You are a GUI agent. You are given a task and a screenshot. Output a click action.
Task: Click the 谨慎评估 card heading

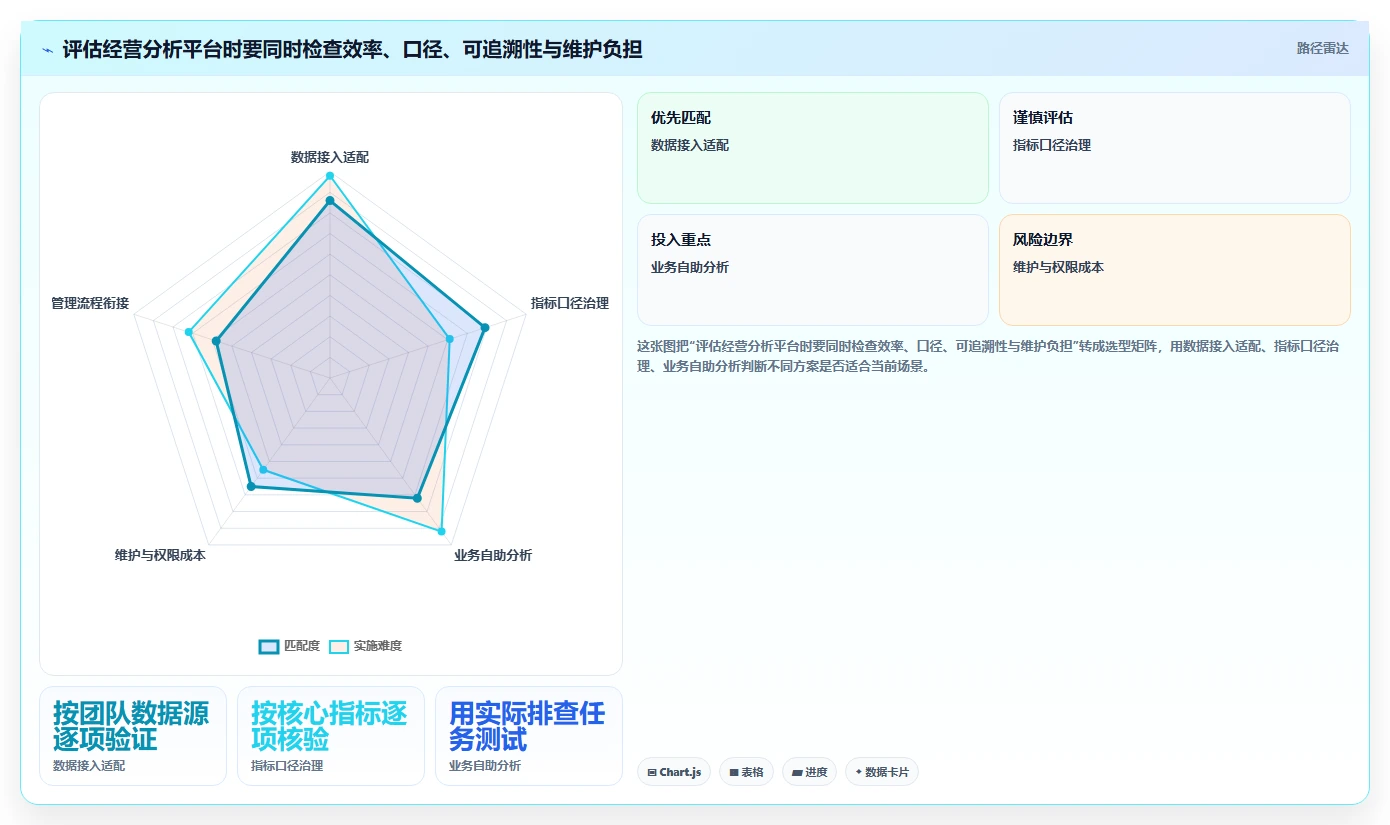(1043, 118)
